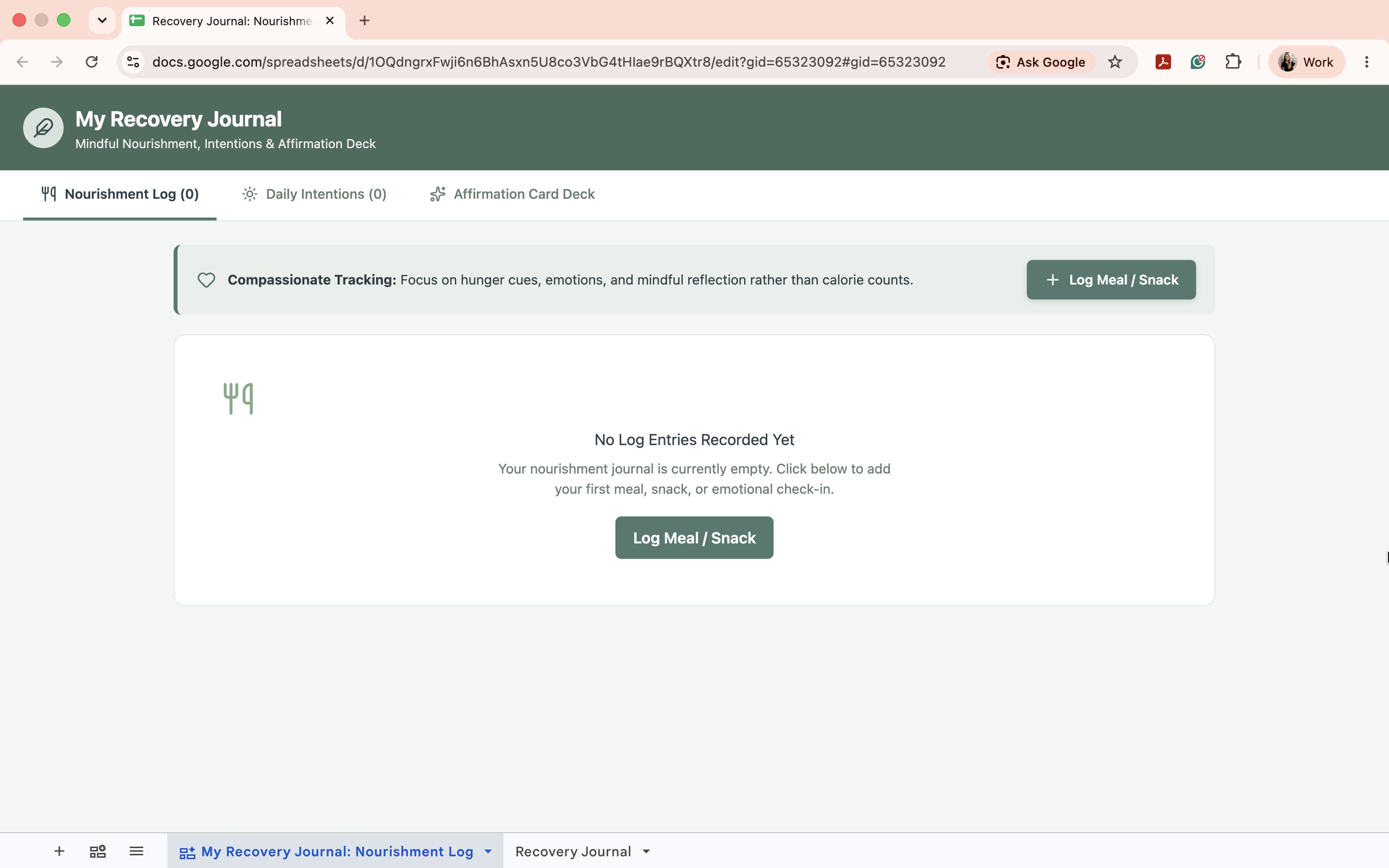Open the Work profile button

(x=1306, y=62)
